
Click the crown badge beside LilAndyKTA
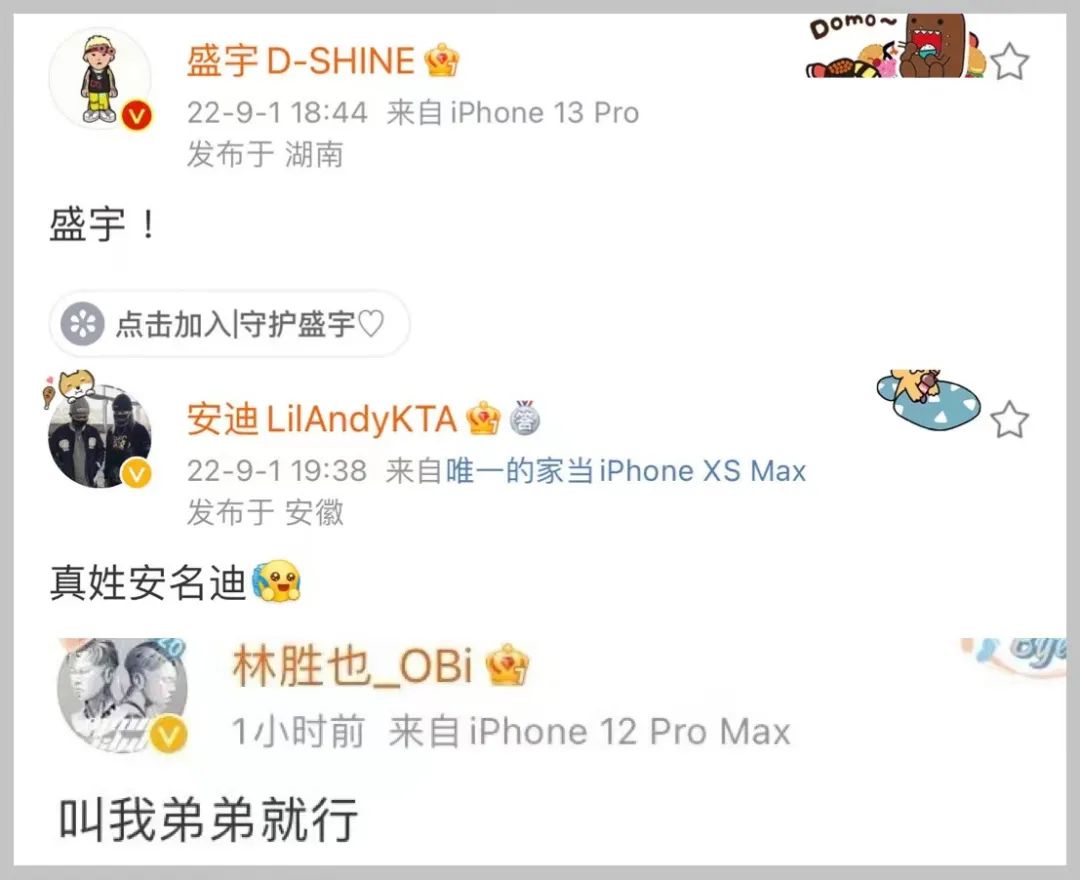[484, 418]
